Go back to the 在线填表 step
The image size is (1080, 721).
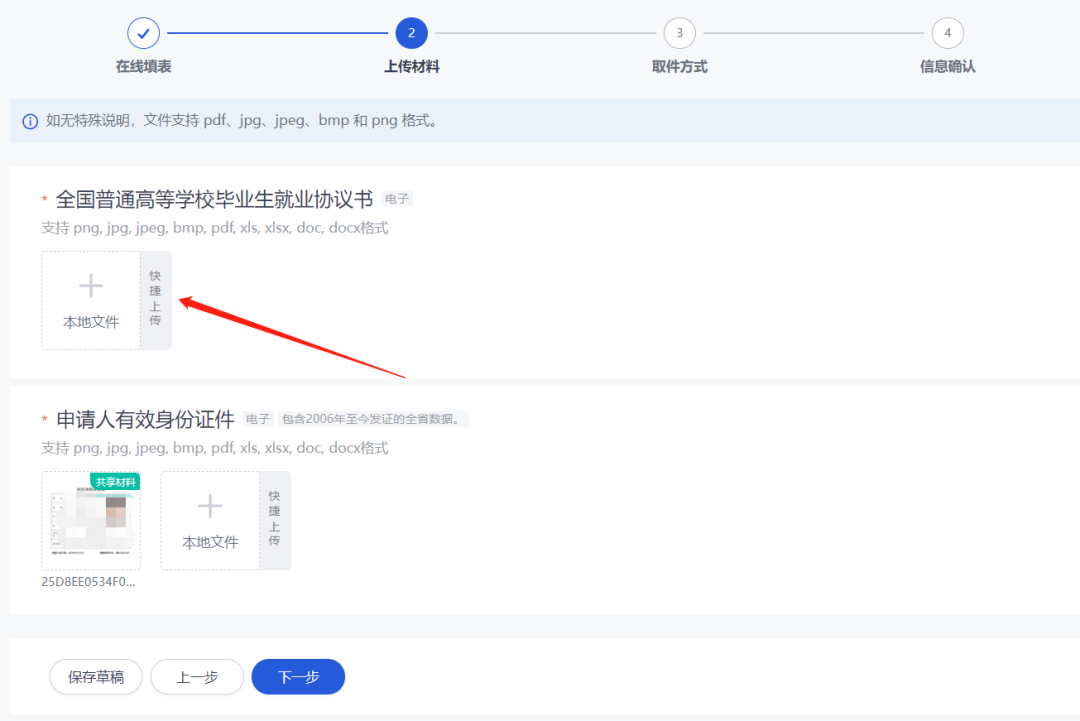pyautogui.click(x=143, y=66)
